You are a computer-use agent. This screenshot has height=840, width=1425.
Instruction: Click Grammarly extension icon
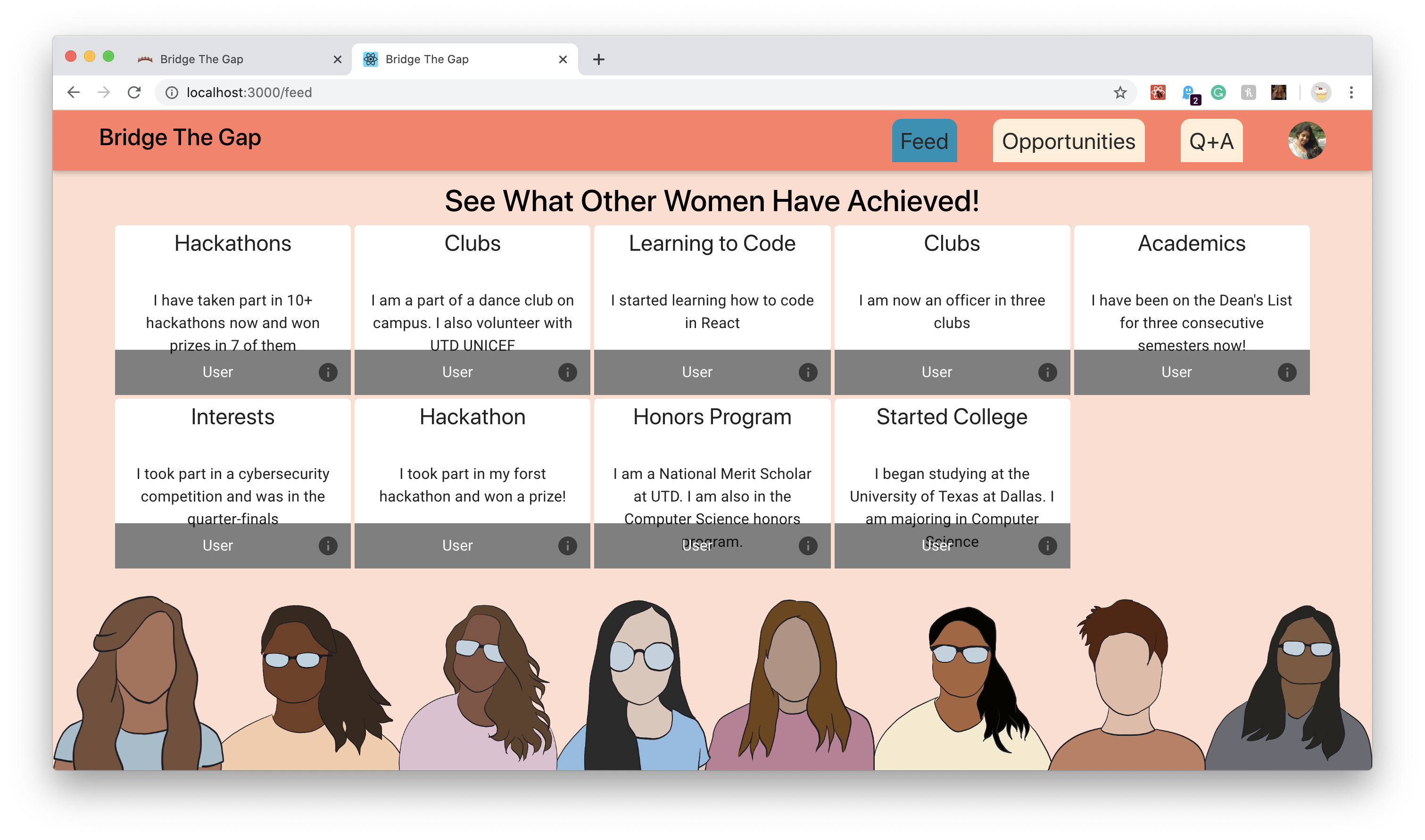pyautogui.click(x=1218, y=92)
